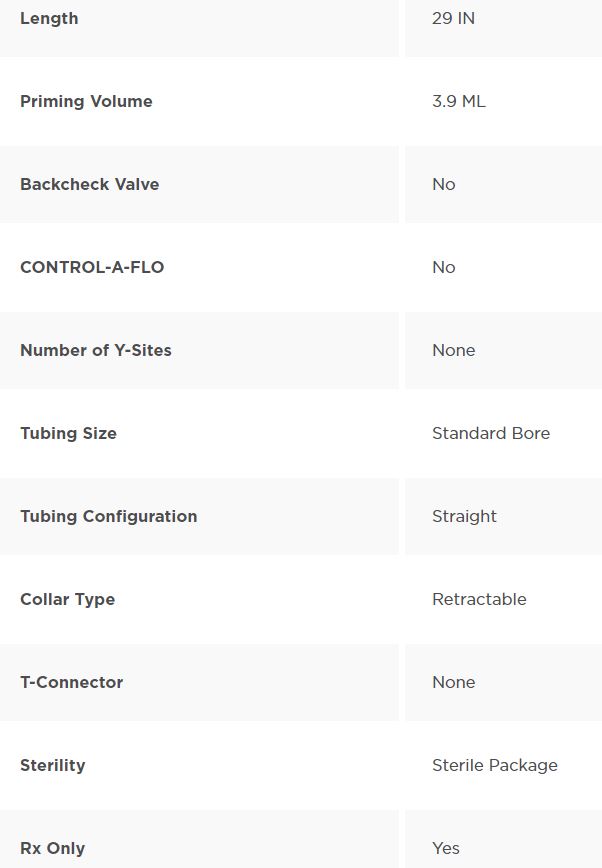Select the Rx Only label
Viewport: 602px width, 868px height.
53,849
